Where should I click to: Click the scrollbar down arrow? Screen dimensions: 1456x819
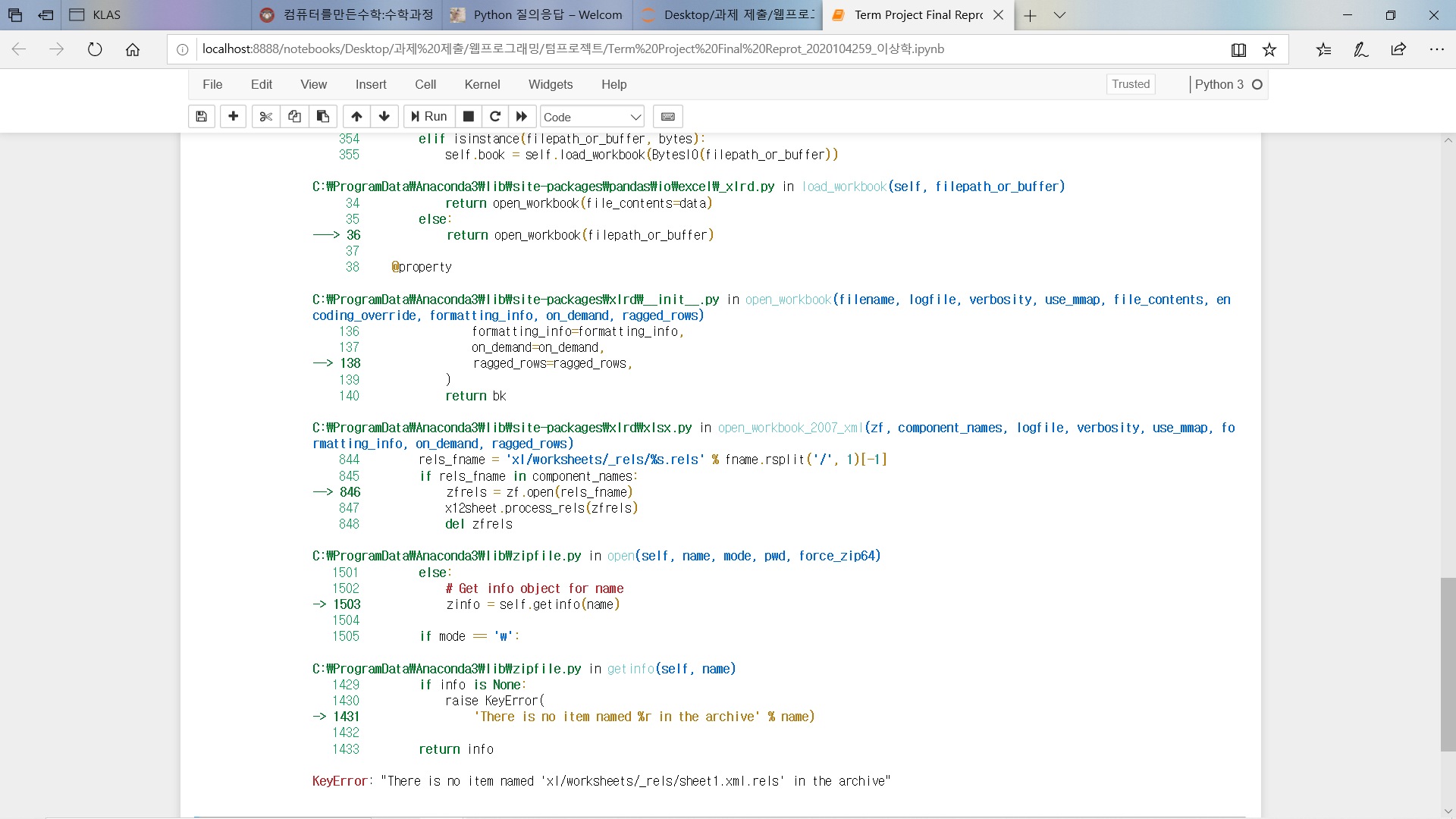click(1448, 811)
